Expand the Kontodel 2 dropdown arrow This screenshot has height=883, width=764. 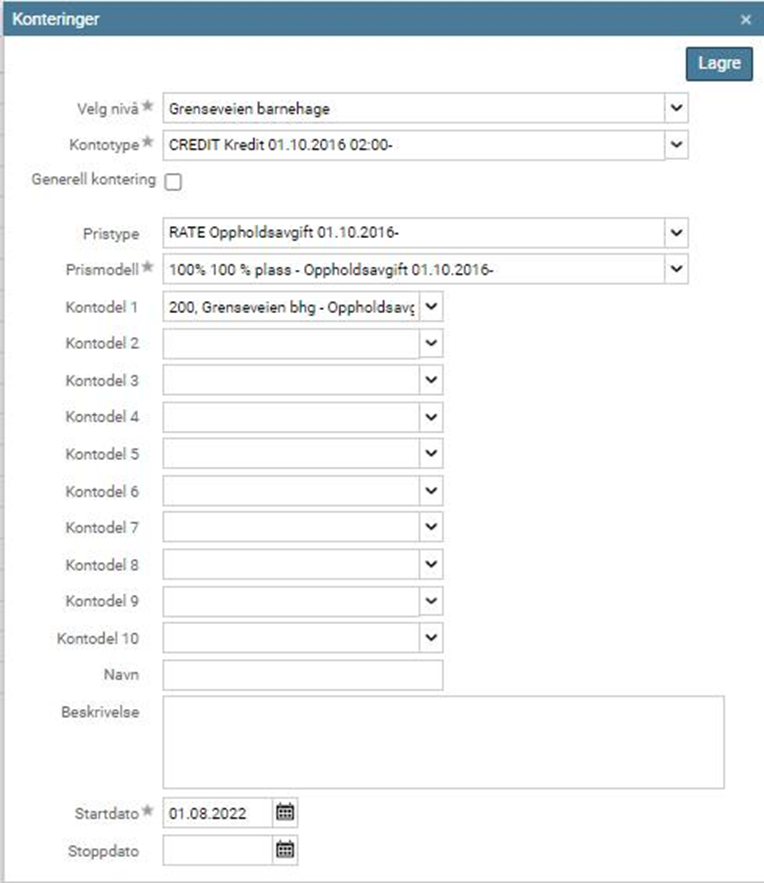click(431, 343)
